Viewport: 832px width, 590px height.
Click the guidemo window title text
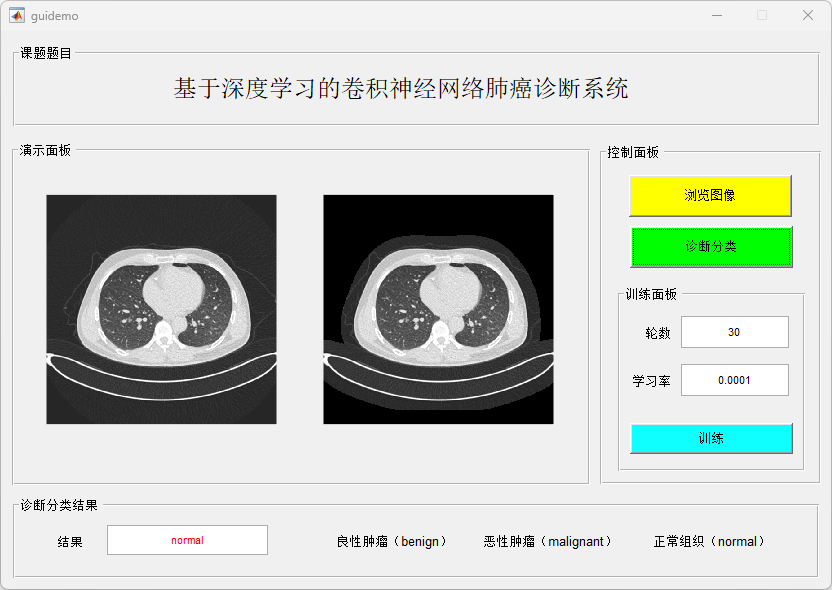click(55, 16)
